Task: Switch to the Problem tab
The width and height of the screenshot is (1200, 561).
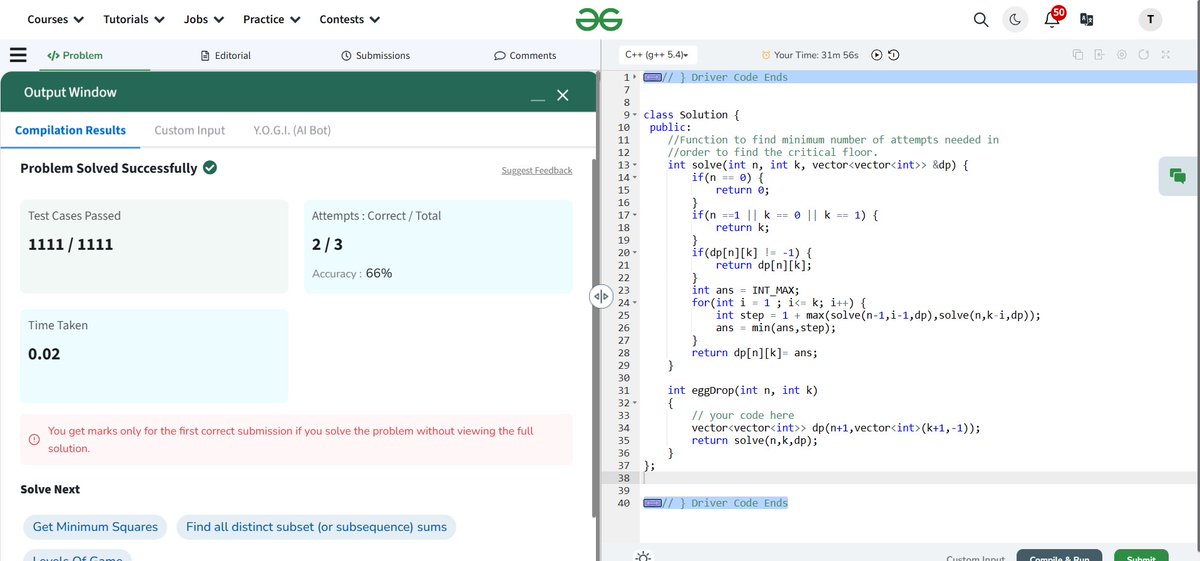Action: click(75, 55)
